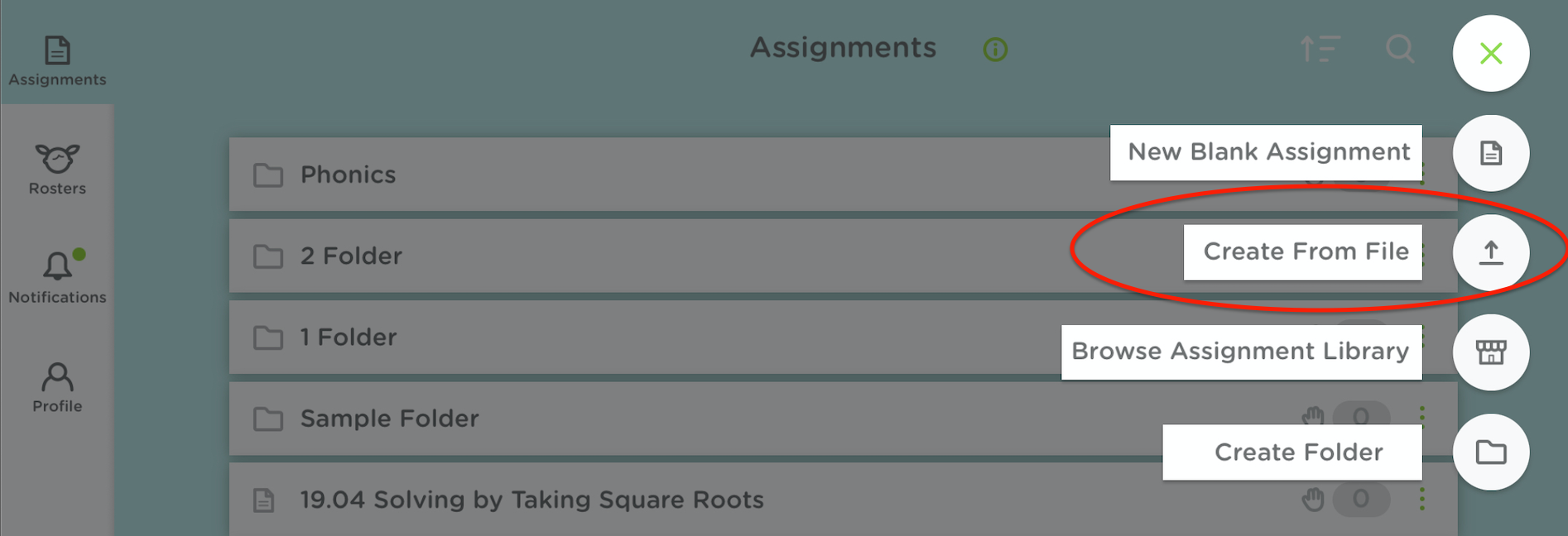Screen dimensions: 1568x536
Task: Choose the Create Folder label
Action: (1297, 452)
